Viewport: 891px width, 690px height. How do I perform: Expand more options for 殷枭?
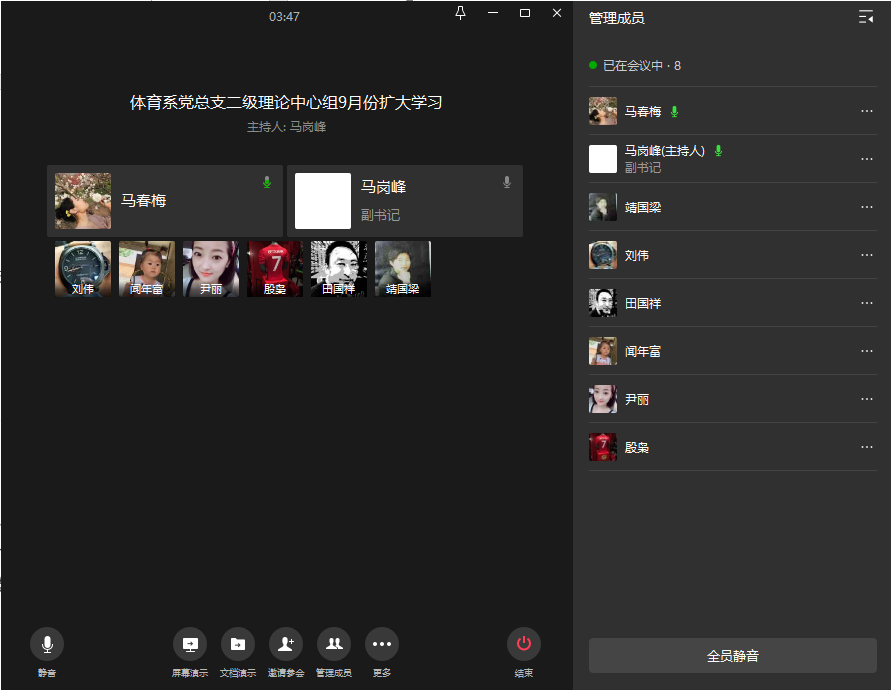click(x=866, y=447)
